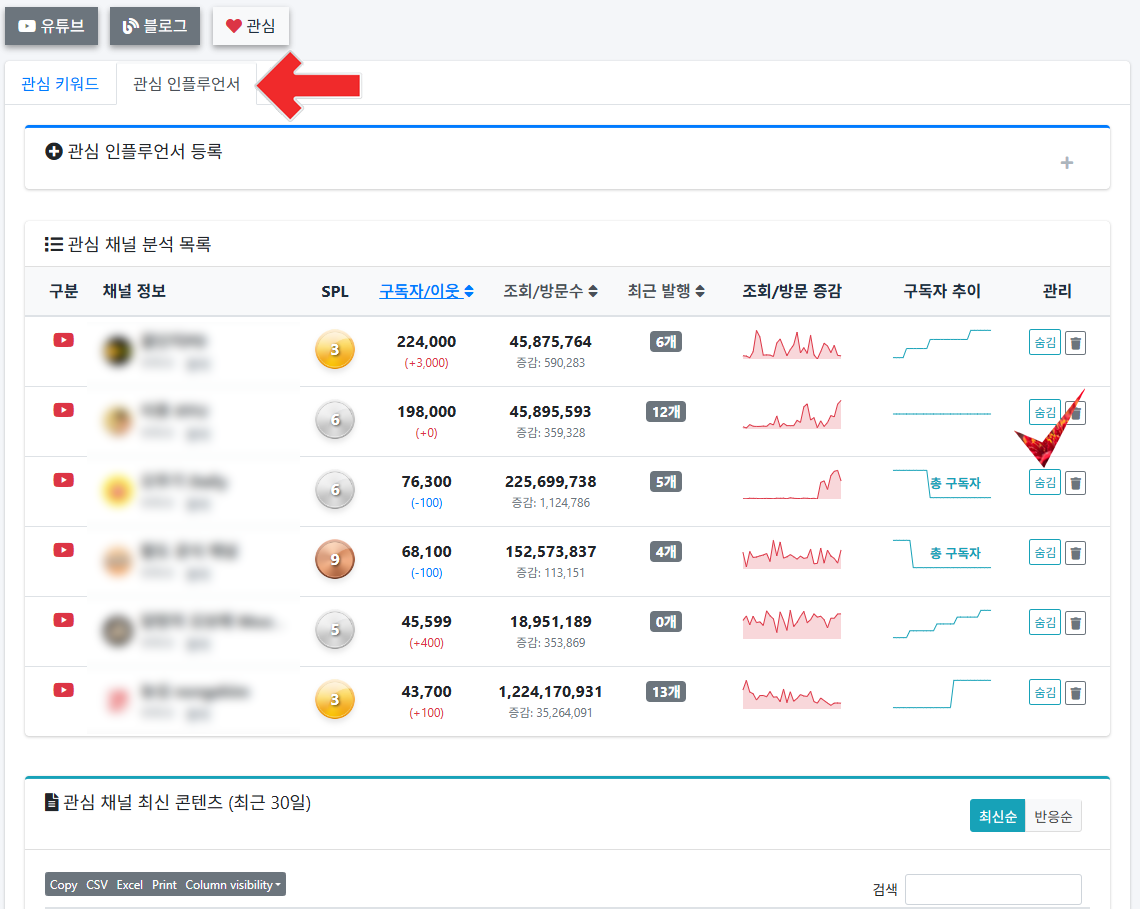Switch to the 관심 키워드 tab
This screenshot has width=1140, height=909.
click(x=60, y=84)
